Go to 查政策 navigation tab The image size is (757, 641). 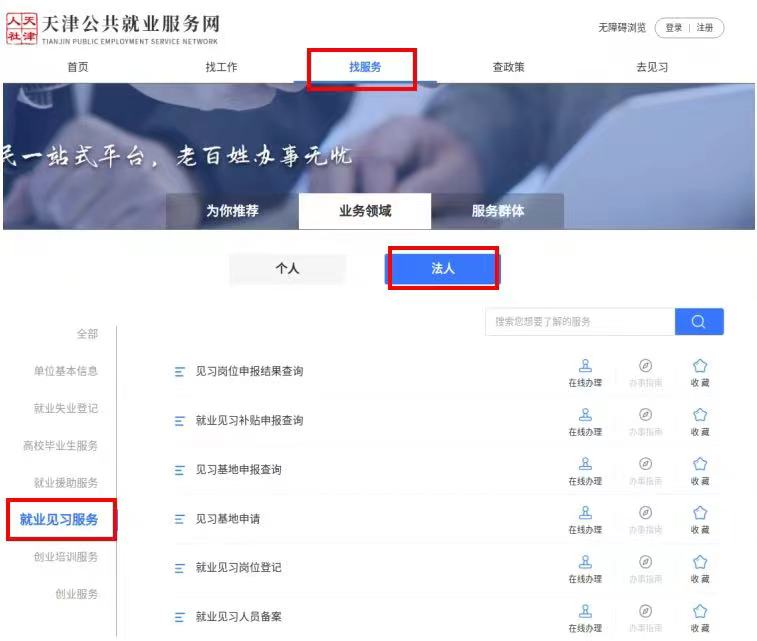click(508, 67)
